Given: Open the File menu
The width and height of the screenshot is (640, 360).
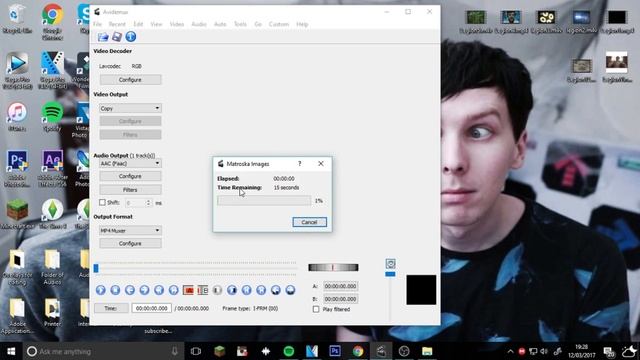Looking at the screenshot, I should [x=97, y=24].
